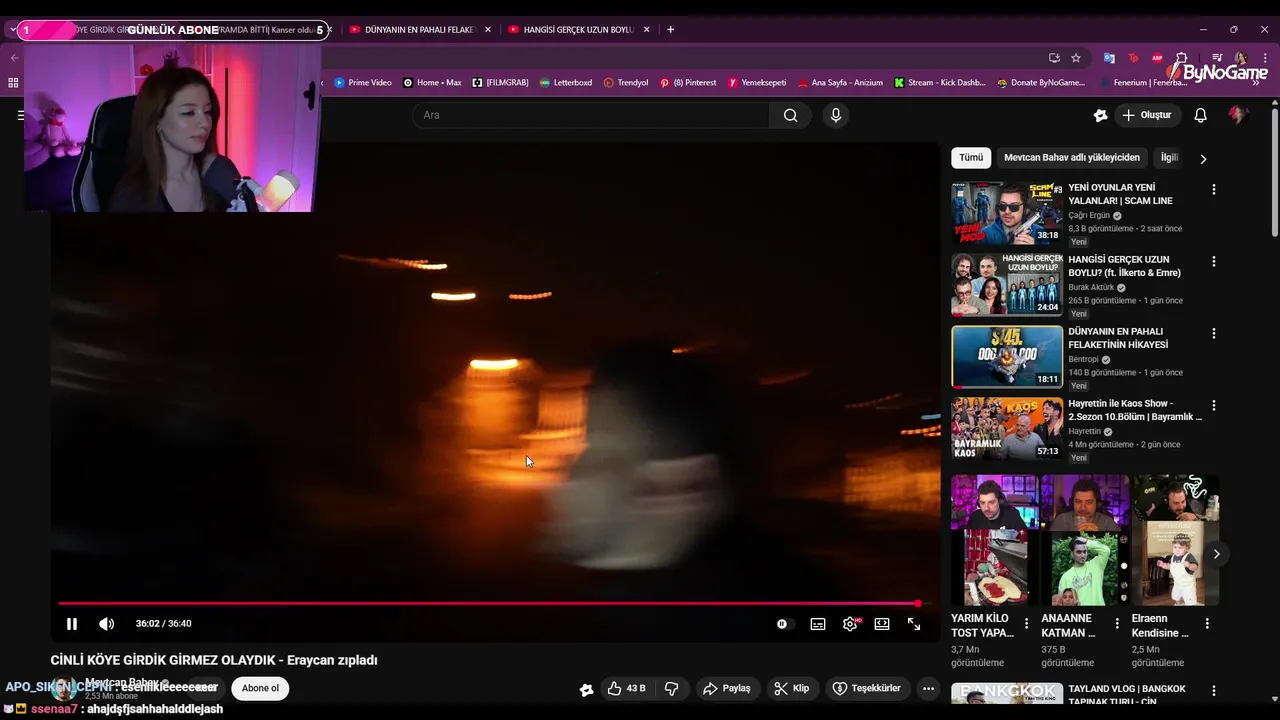This screenshot has height=720, width=1280.
Task: Show next shorts with arrow button
Action: point(1216,553)
